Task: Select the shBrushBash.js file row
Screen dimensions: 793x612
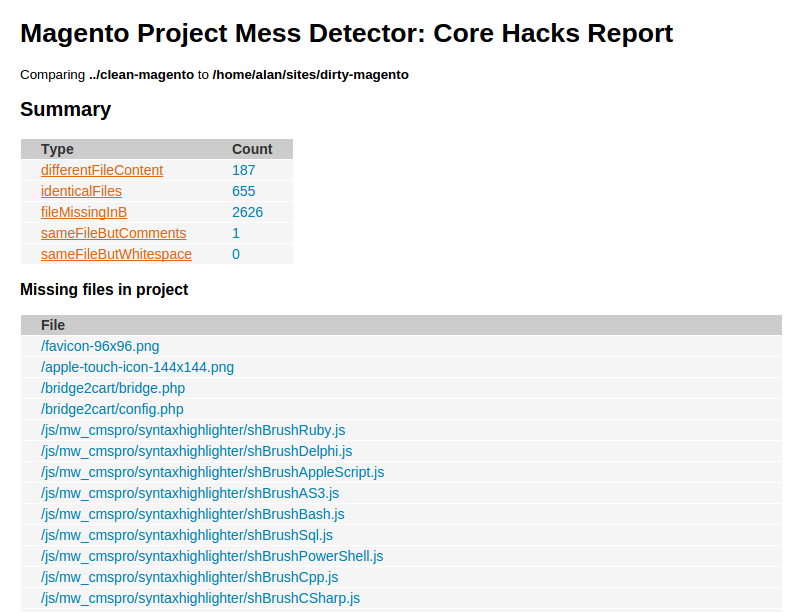Action: click(x=401, y=514)
